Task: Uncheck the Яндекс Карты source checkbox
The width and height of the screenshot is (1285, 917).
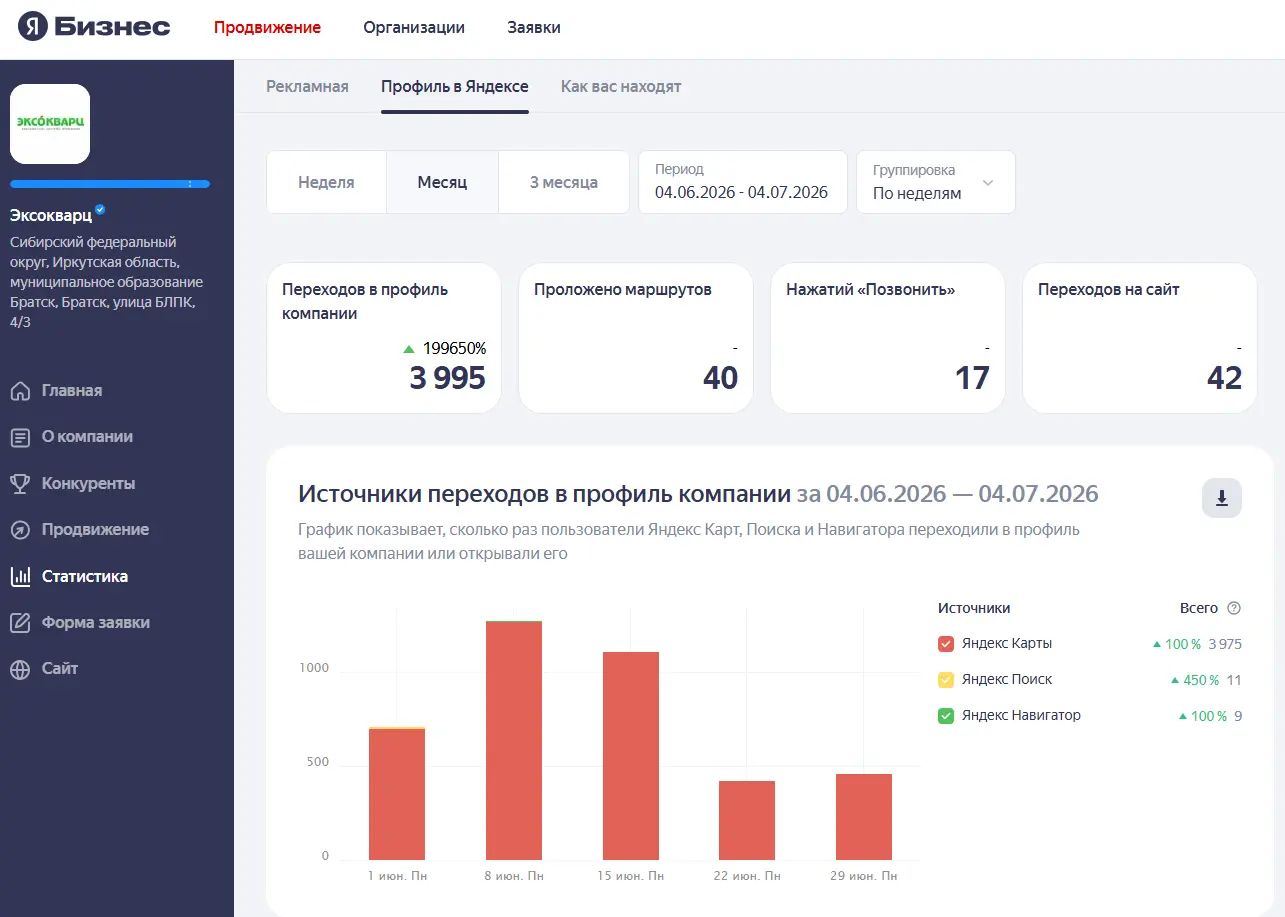Action: tap(946, 644)
